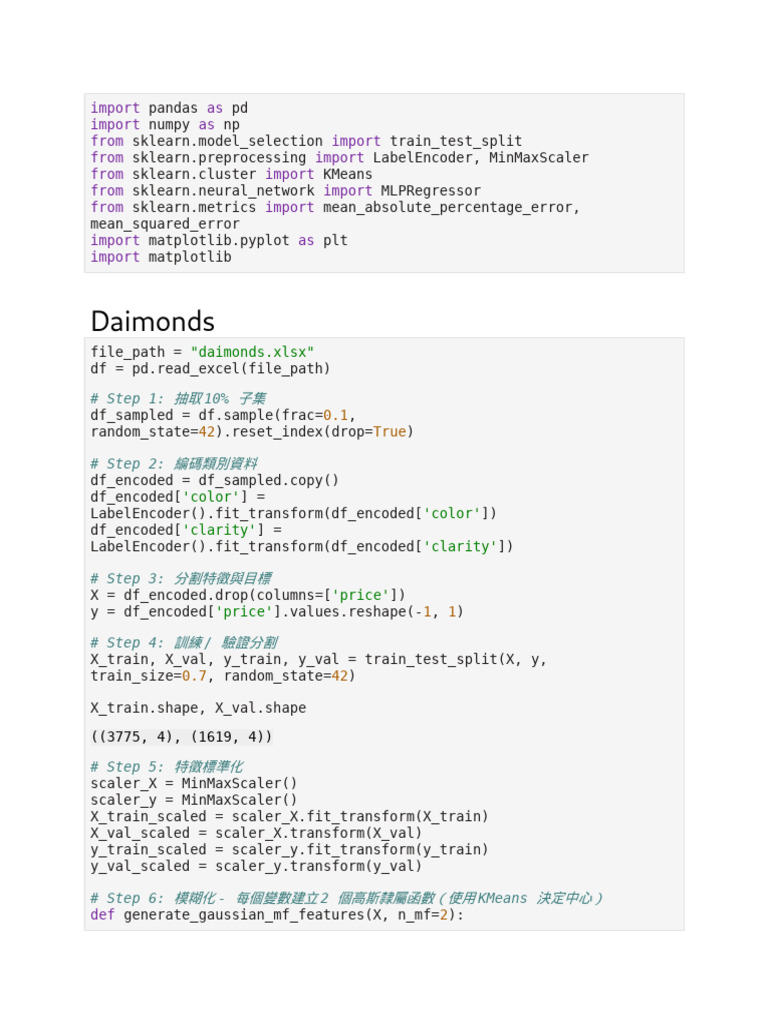
Task: Click the "Daimonds" heading
Action: point(152,321)
